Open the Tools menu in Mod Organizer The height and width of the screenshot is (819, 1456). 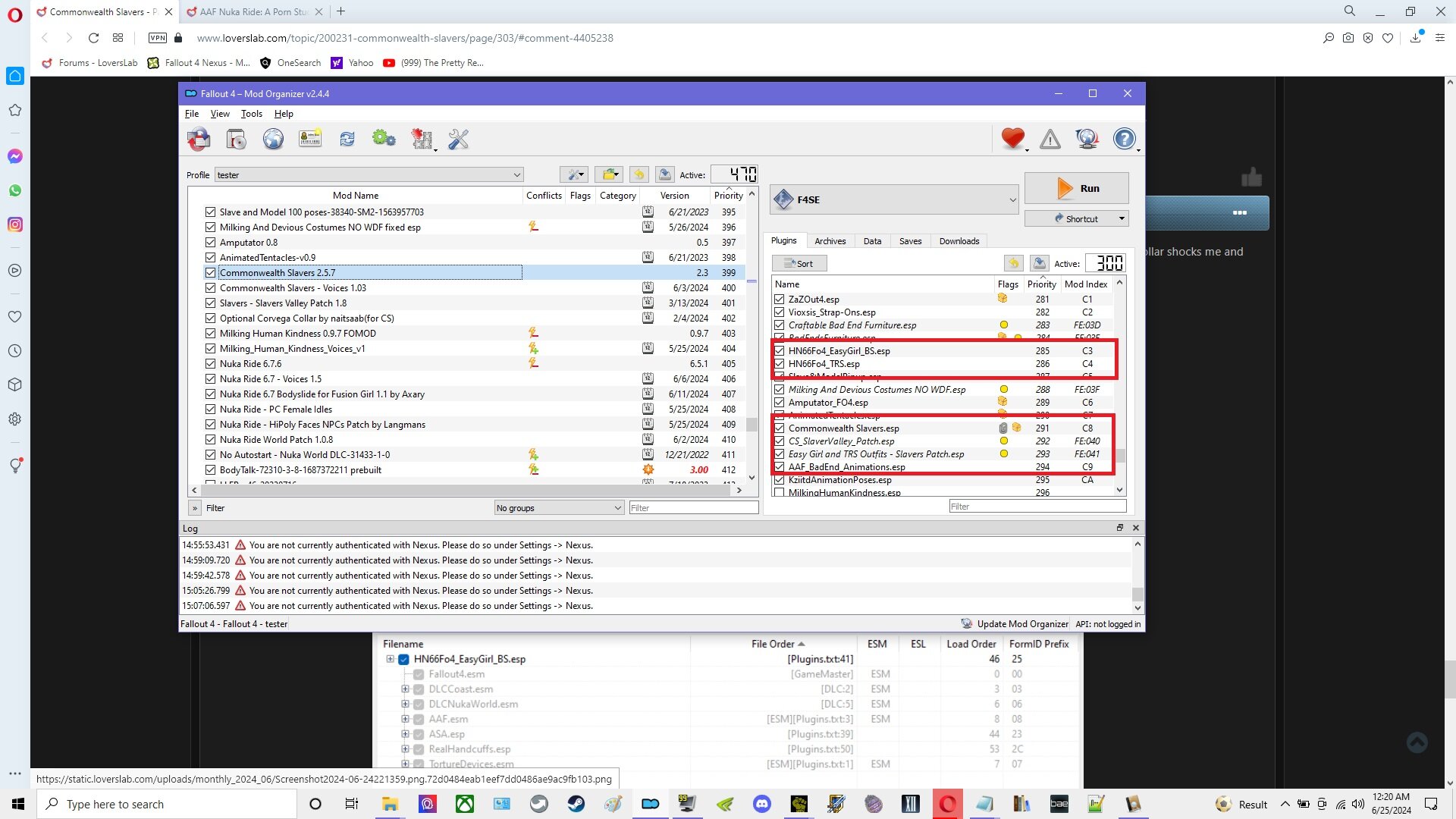coord(252,114)
